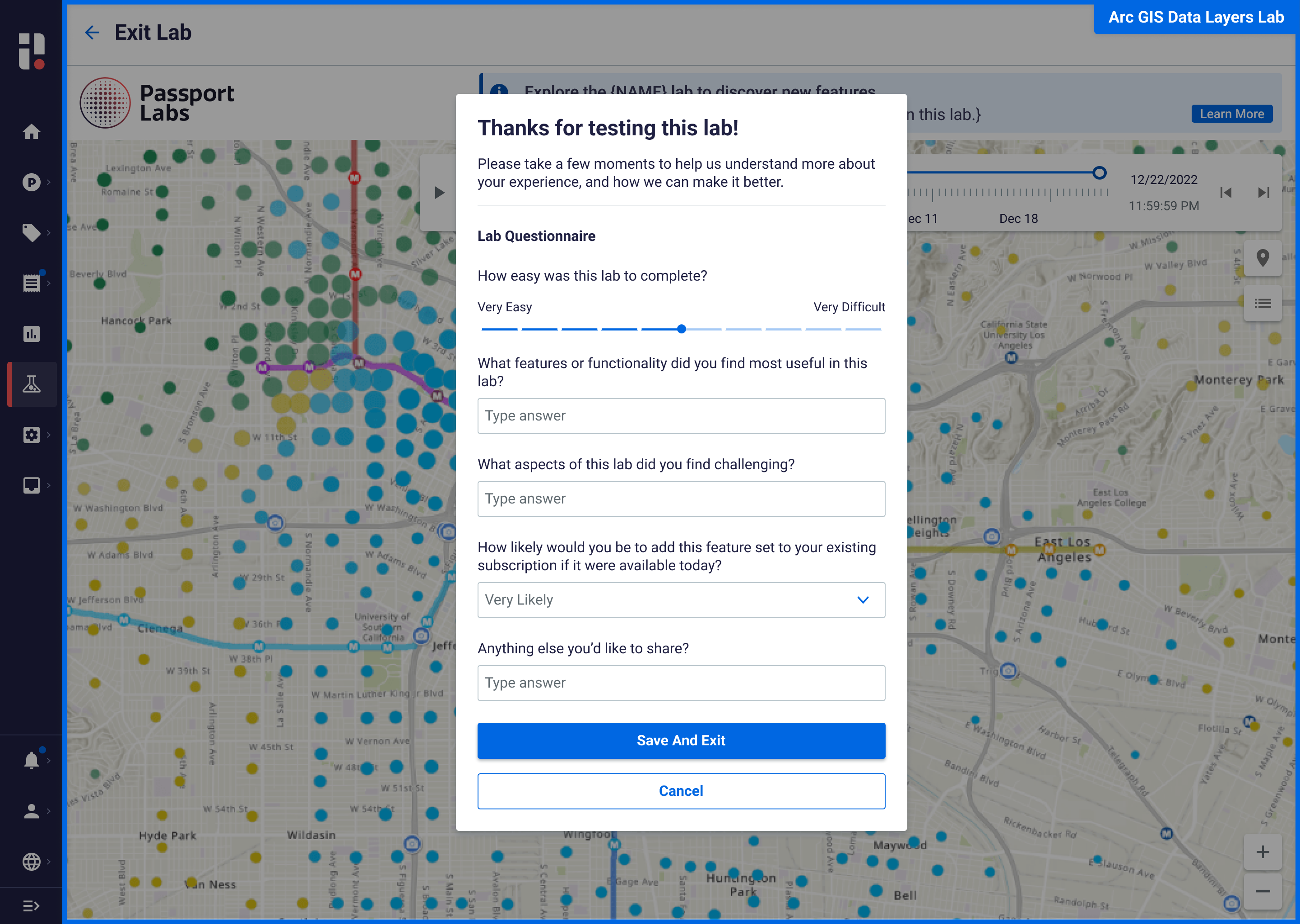Viewport: 1300px width, 924px height.
Task: Skip to previous timeline step
Action: (1226, 192)
